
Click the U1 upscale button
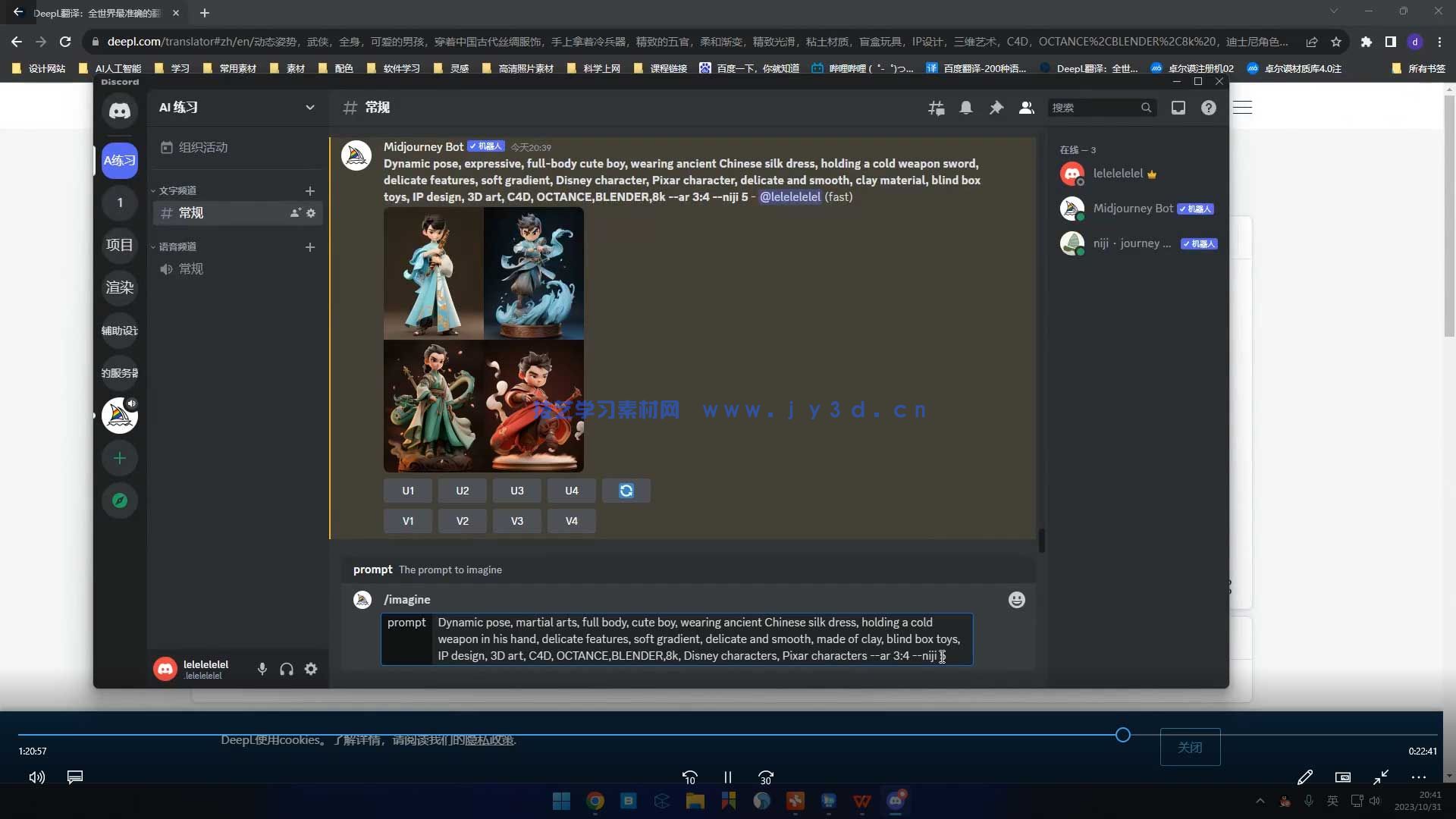coord(408,491)
